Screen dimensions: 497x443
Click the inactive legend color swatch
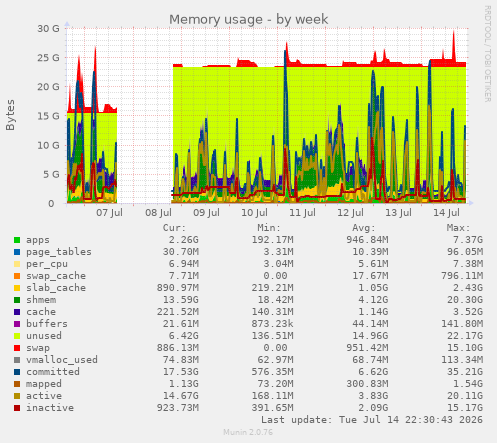17,408
